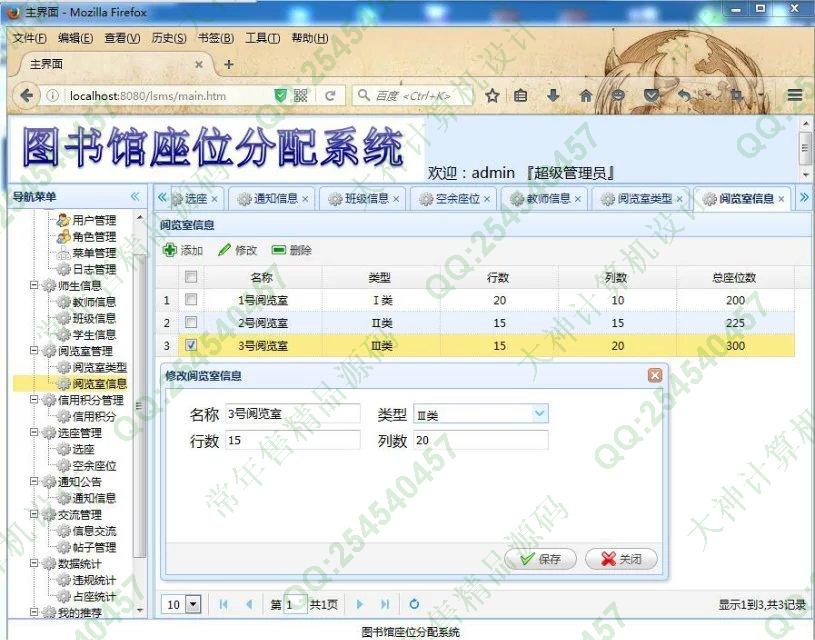The height and width of the screenshot is (640, 815).
Task: Open the bookmarks list icon
Action: click(x=520, y=95)
